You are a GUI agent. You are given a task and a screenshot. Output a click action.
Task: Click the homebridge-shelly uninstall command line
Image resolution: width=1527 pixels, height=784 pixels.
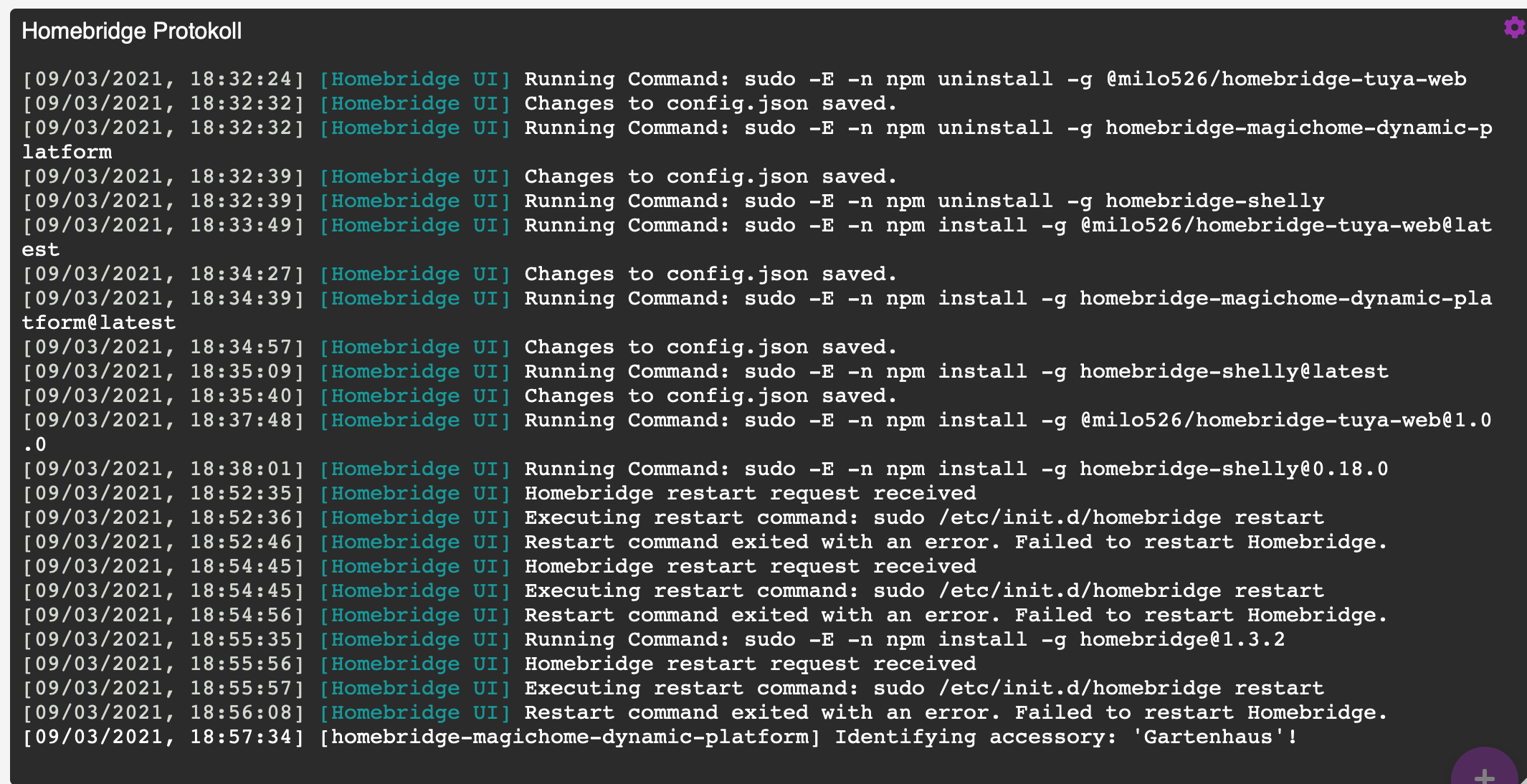click(x=923, y=201)
